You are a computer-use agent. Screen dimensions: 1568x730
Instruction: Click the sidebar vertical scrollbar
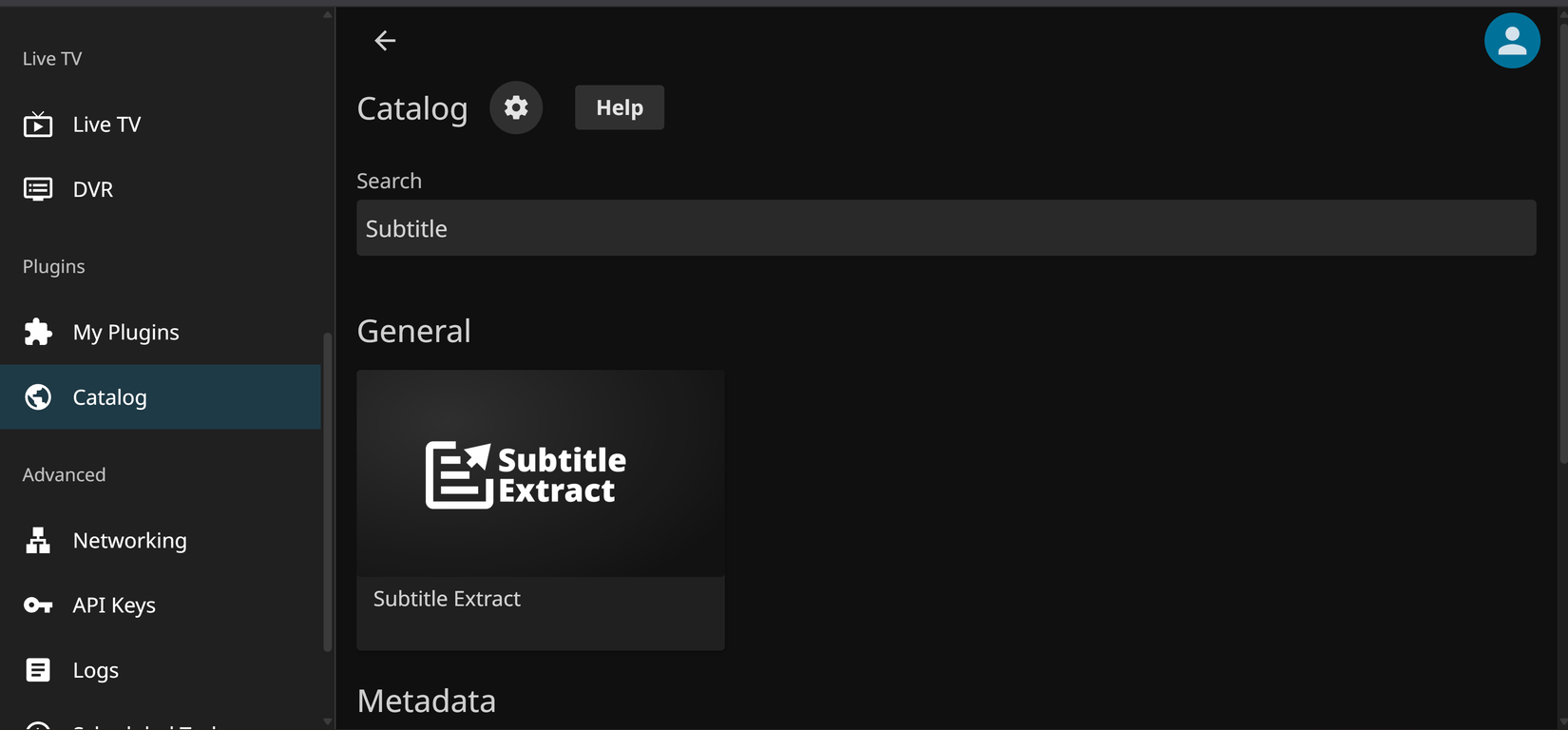coord(328,491)
